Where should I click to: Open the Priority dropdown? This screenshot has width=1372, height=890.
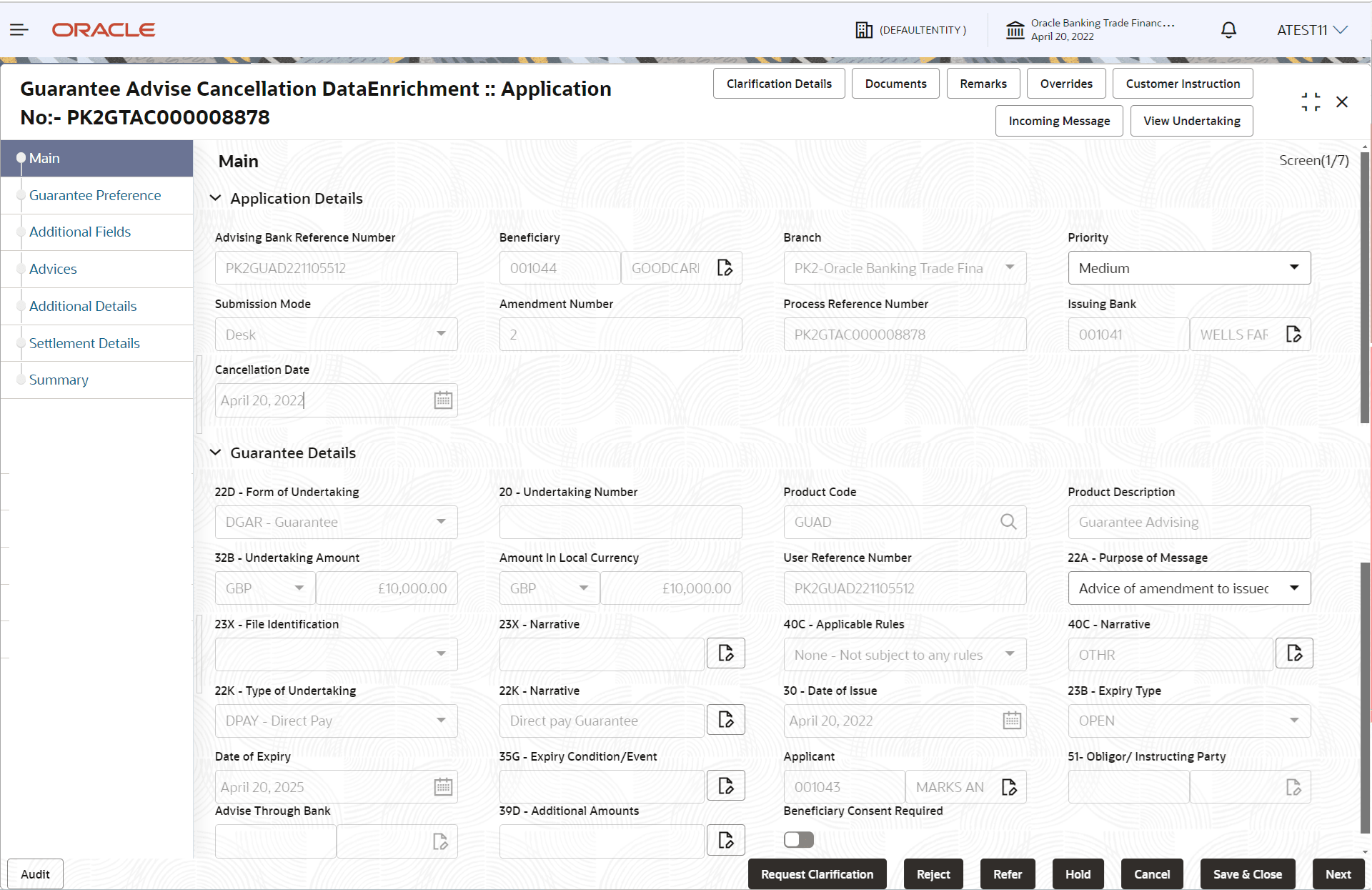point(1294,267)
